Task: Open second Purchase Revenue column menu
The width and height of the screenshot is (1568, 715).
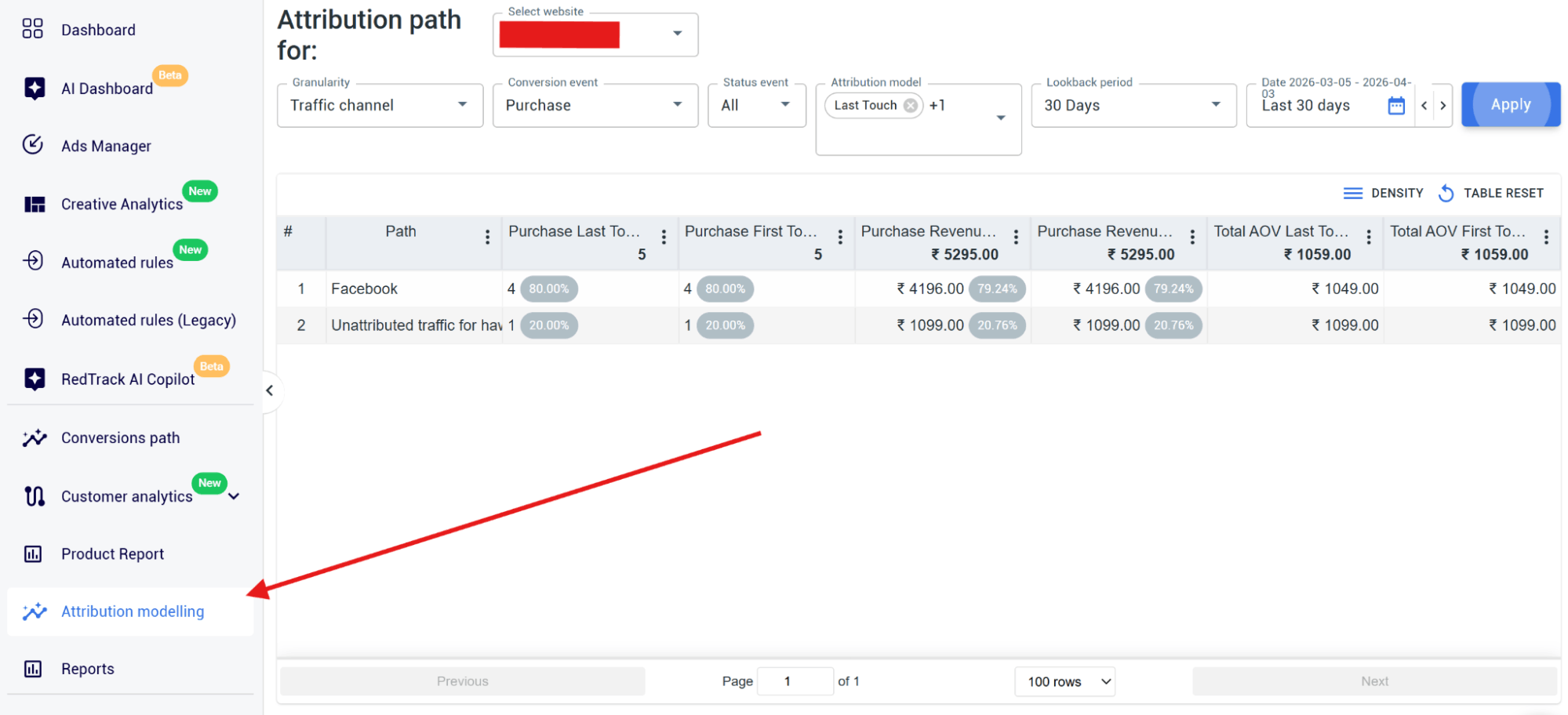Action: pyautogui.click(x=1192, y=237)
